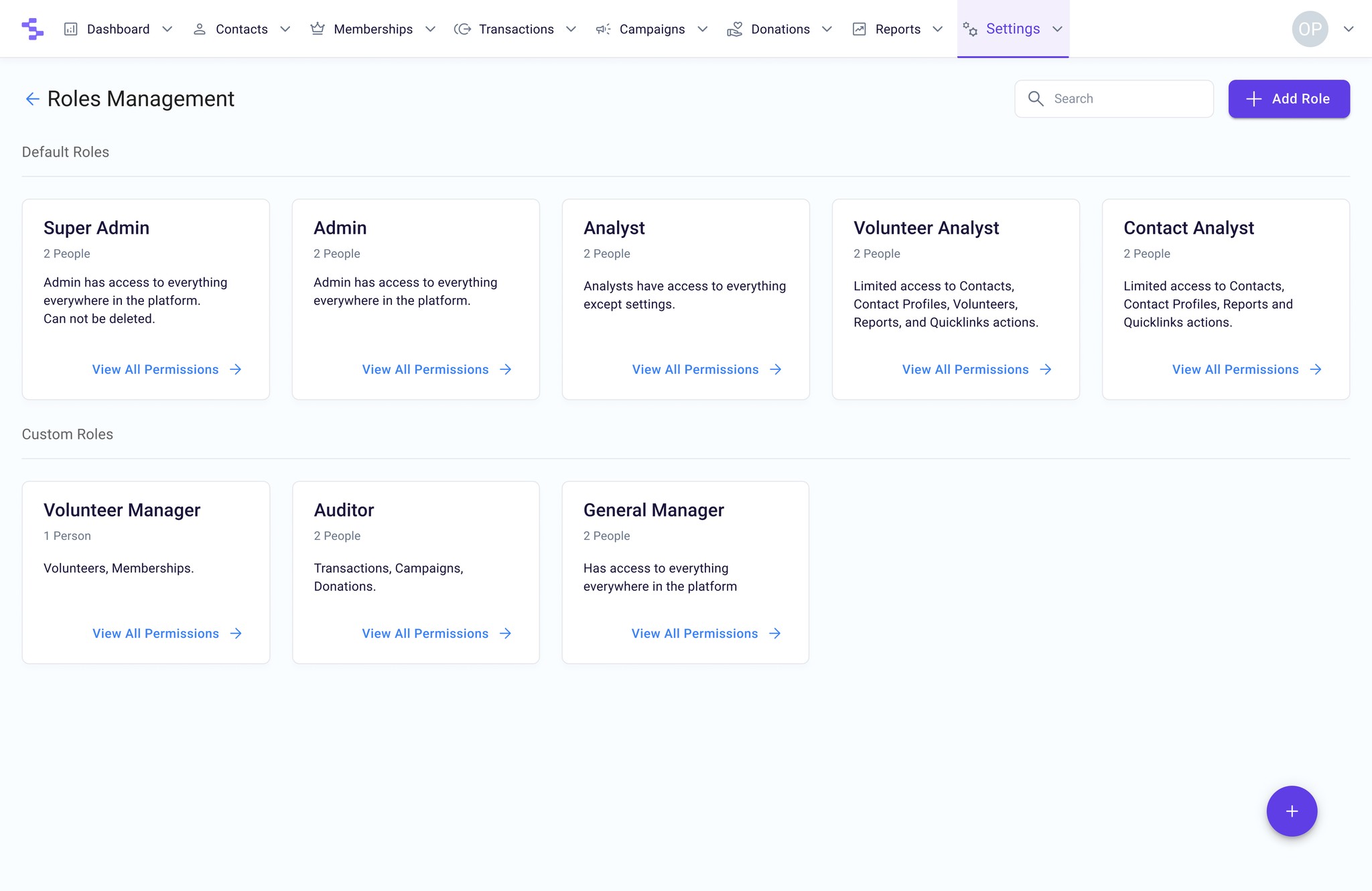The image size is (1372, 891).
Task: Click the floating plus action button
Action: coord(1292,811)
